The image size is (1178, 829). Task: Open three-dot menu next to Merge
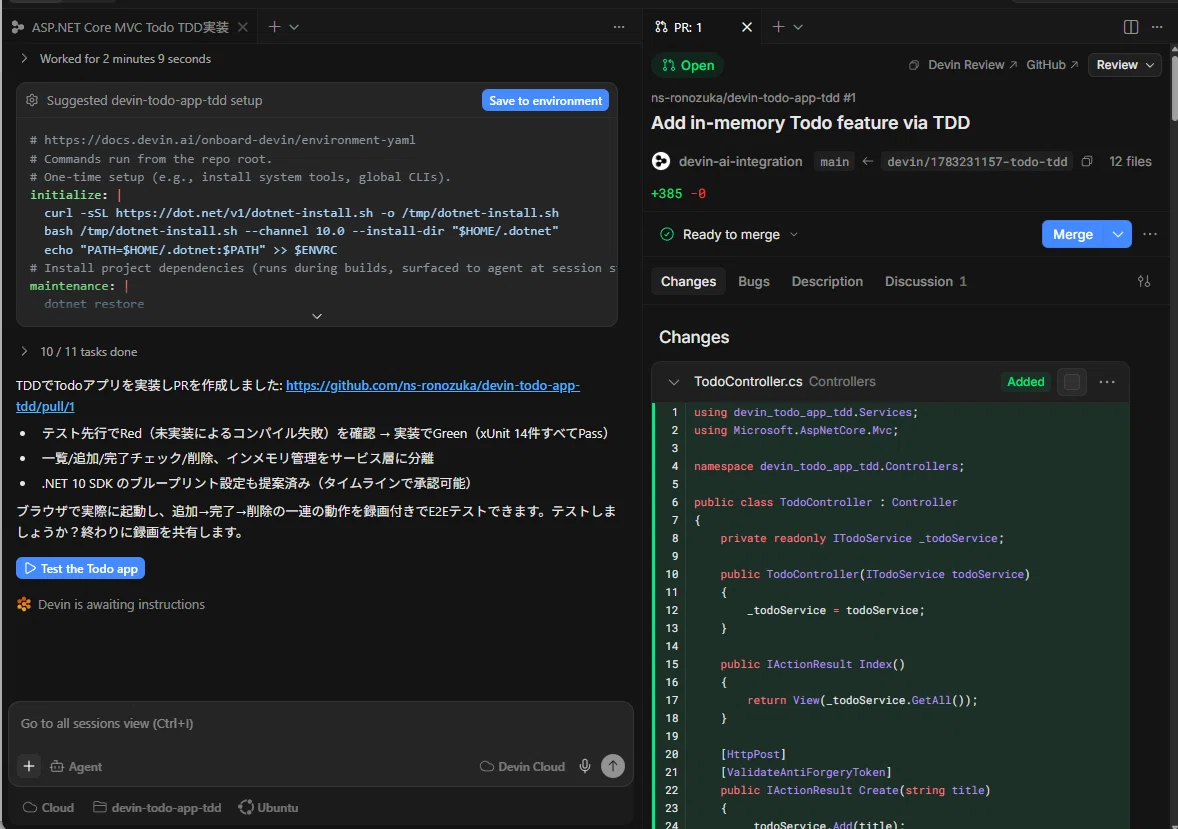coord(1150,234)
